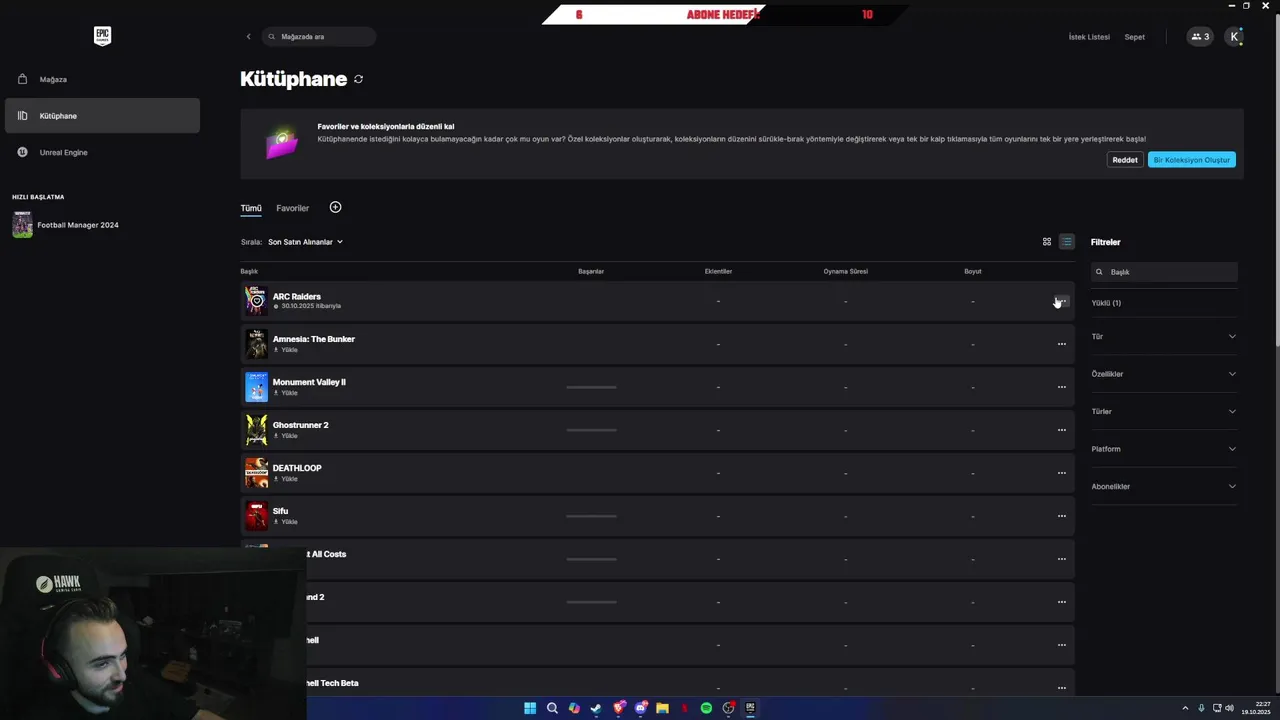This screenshot has height=720, width=1280.
Task: Open the three-dot menu for DEATHLOOP
Action: 1061,473
